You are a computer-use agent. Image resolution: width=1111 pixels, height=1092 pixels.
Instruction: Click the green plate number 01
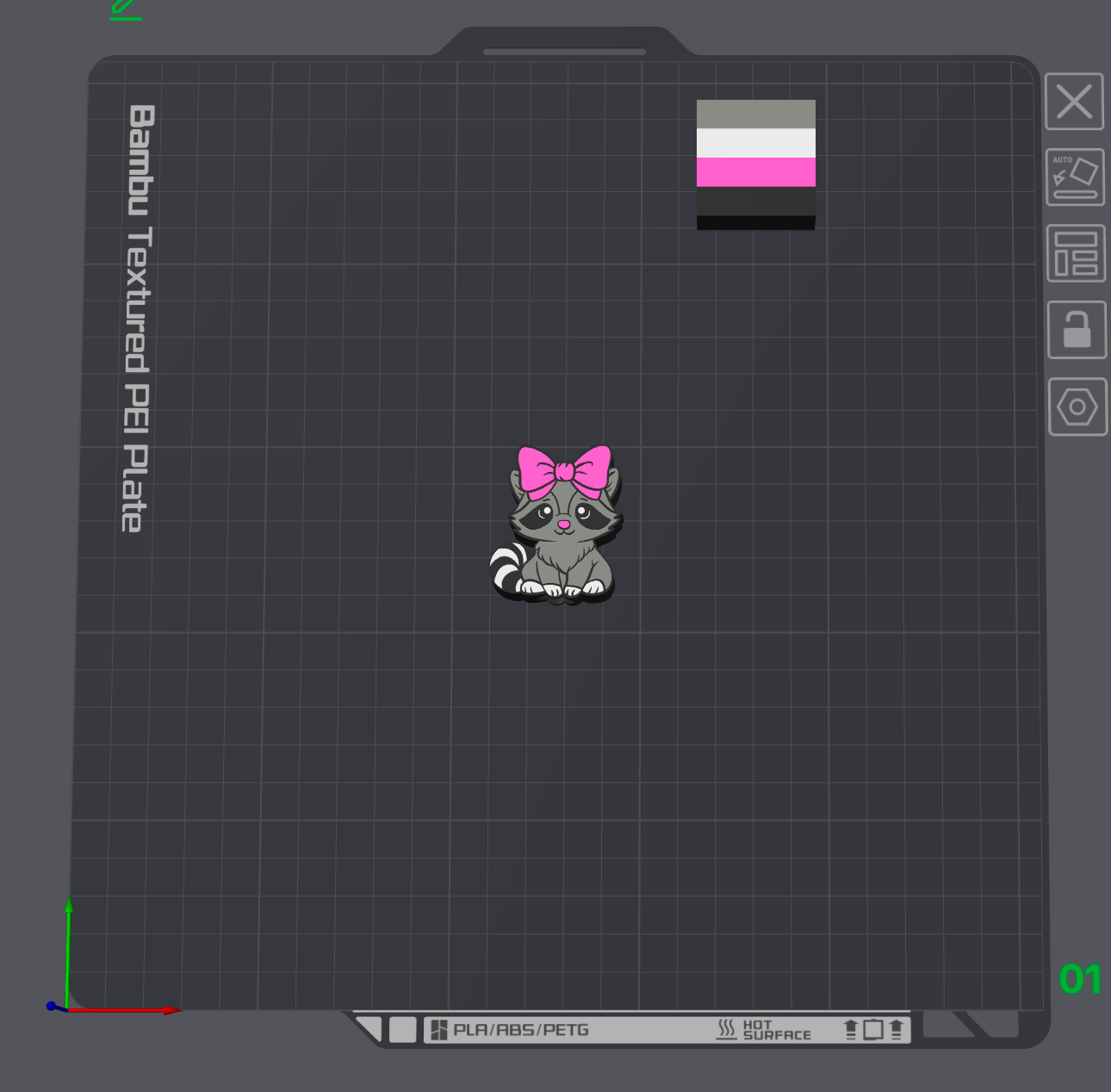click(1081, 979)
